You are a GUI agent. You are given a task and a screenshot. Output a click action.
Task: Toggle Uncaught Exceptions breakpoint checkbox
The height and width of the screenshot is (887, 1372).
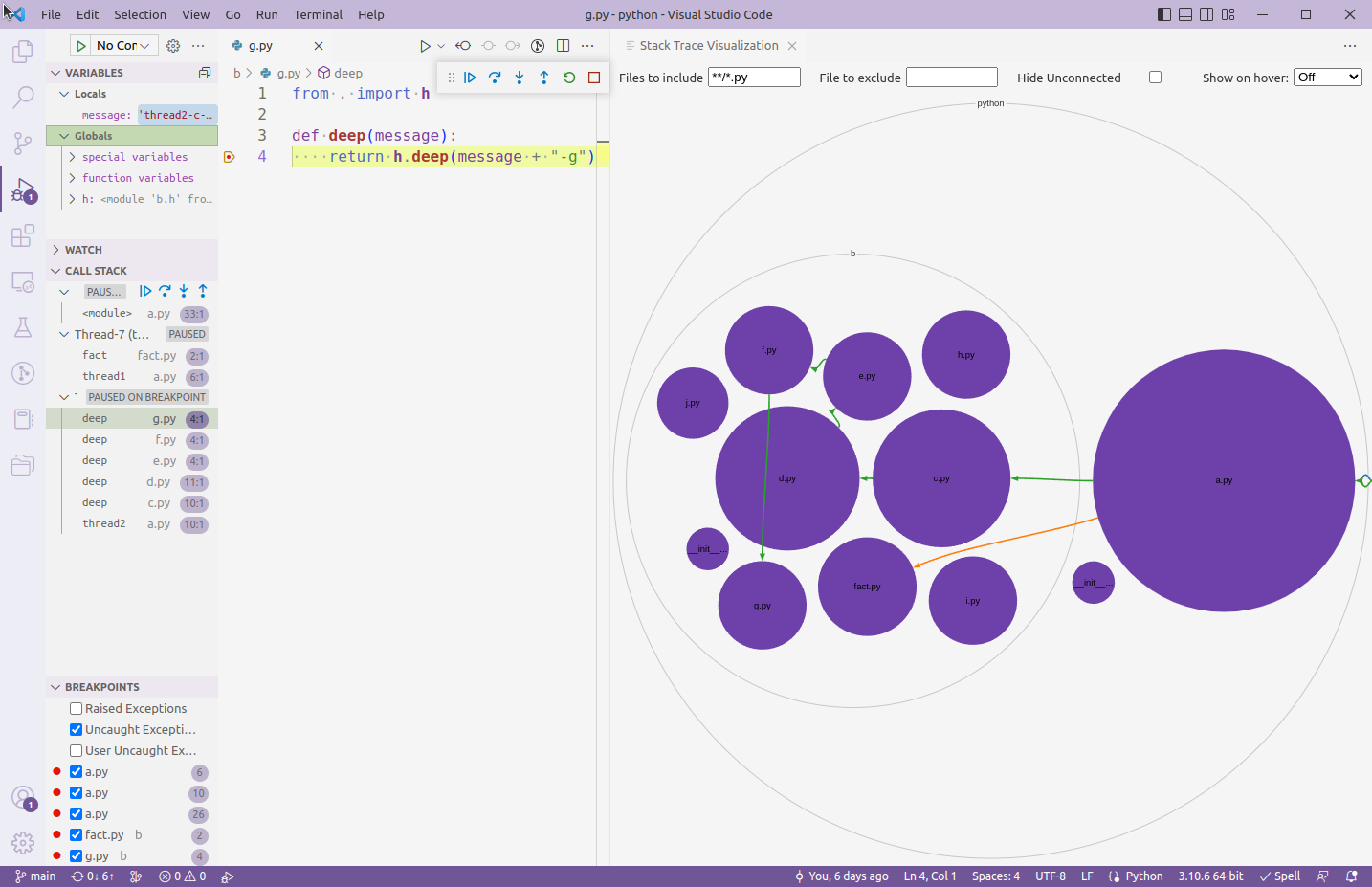coord(76,730)
